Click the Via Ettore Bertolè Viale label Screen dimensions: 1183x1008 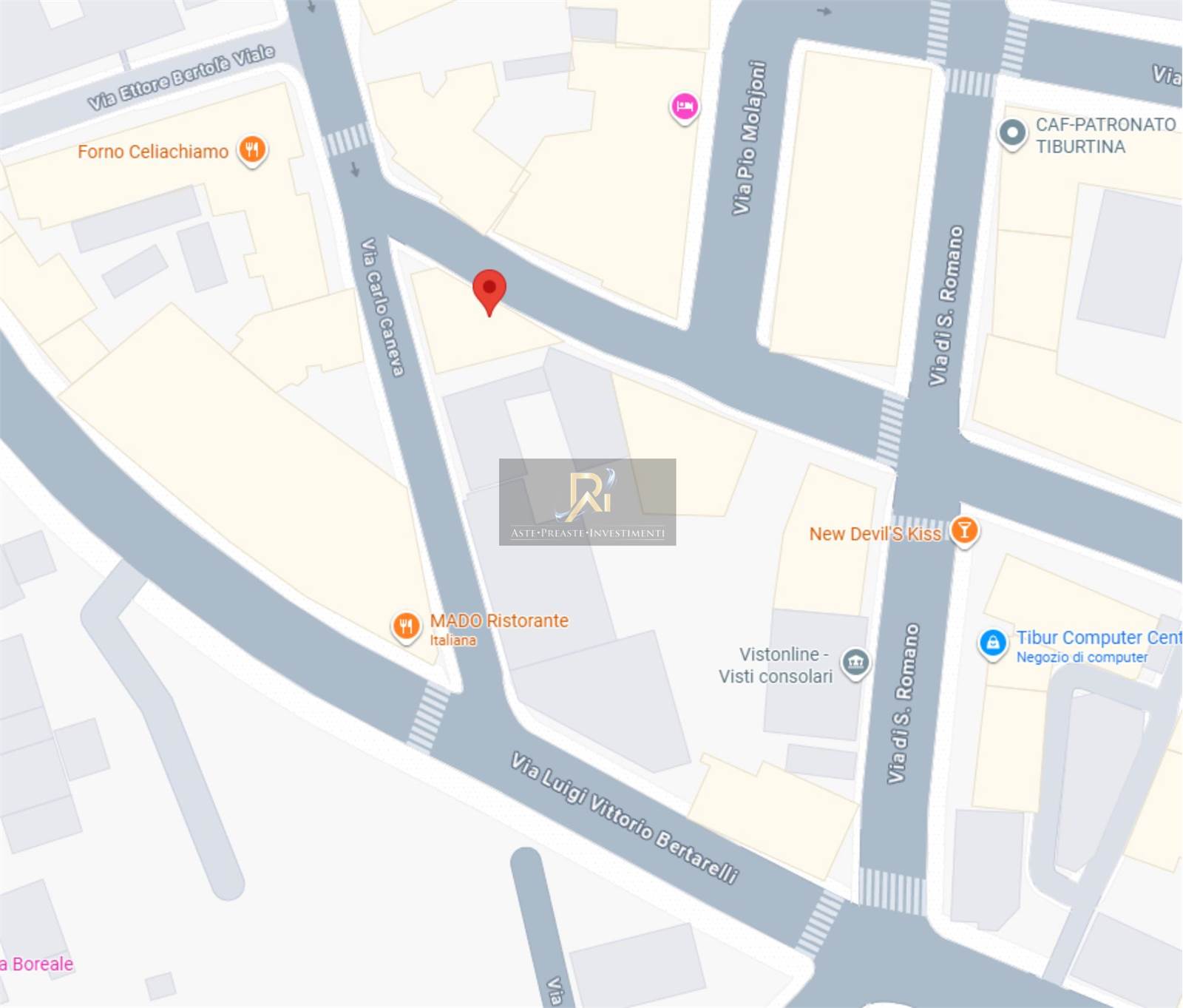[x=181, y=77]
